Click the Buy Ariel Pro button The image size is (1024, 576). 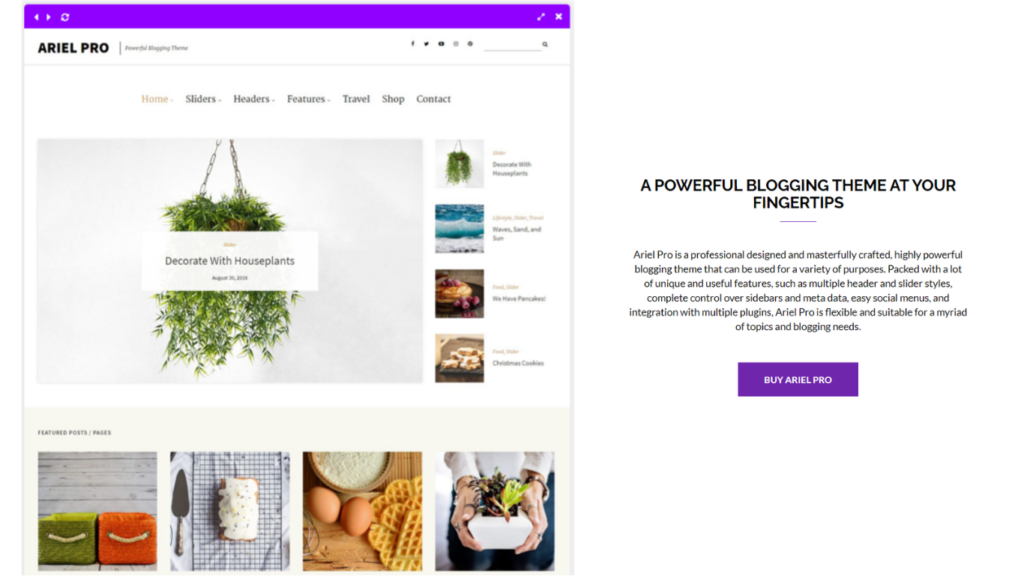[797, 379]
